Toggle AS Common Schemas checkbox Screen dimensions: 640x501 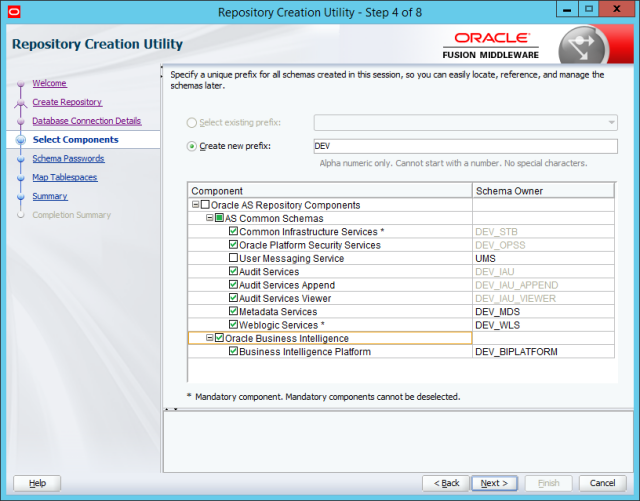219,218
